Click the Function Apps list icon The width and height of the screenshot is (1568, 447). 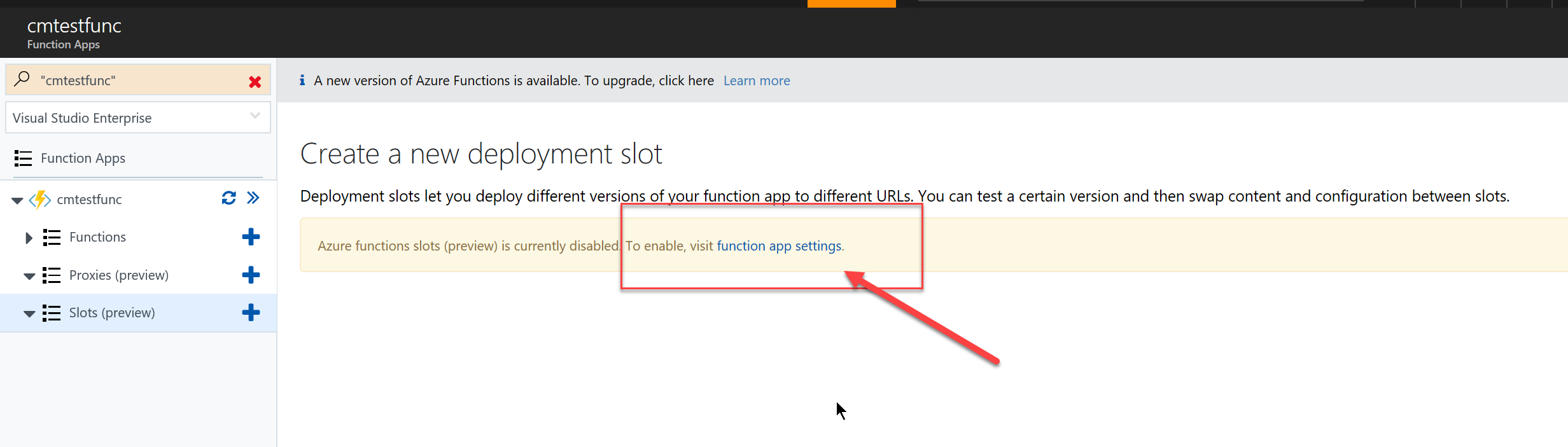(23, 158)
